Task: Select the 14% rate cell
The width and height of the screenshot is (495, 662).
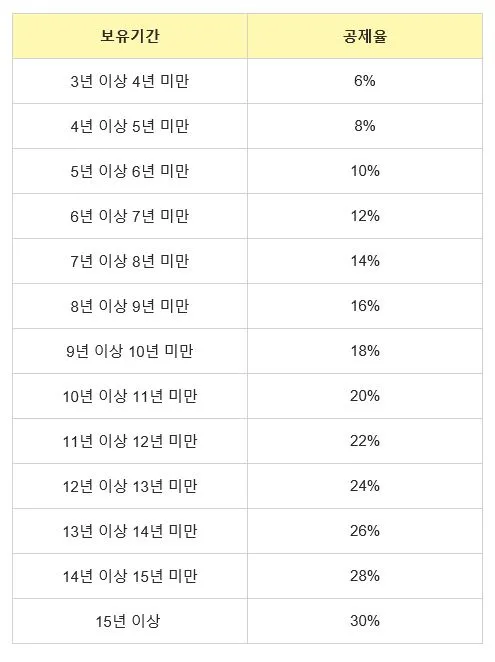Action: (x=365, y=261)
